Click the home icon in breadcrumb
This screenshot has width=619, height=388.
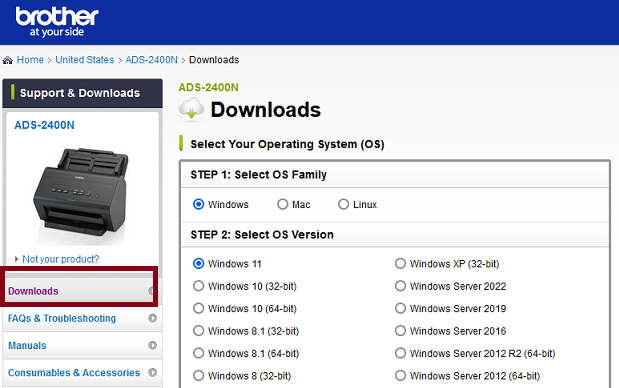coord(8,60)
